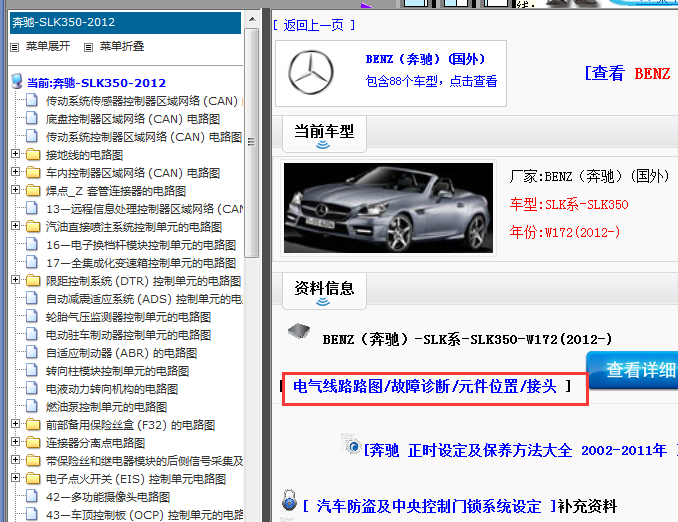Select tree item 43—车顶控制板 (OCP) 控制单元
The width and height of the screenshot is (678, 522).
pyautogui.click(x=144, y=515)
